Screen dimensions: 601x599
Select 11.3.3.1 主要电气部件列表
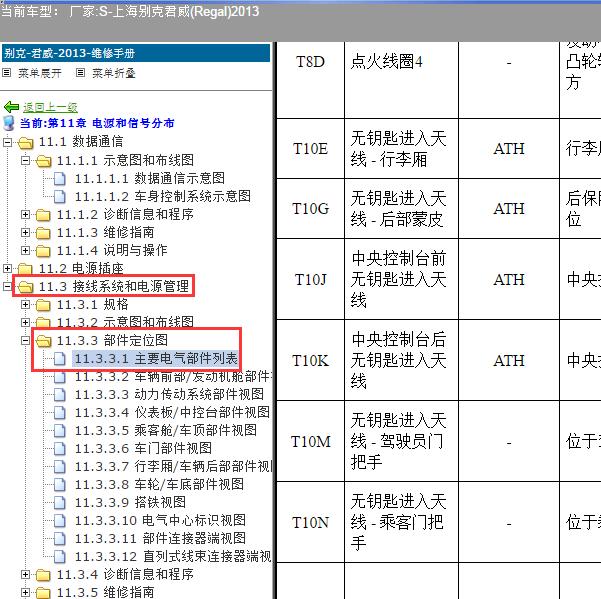(x=156, y=358)
